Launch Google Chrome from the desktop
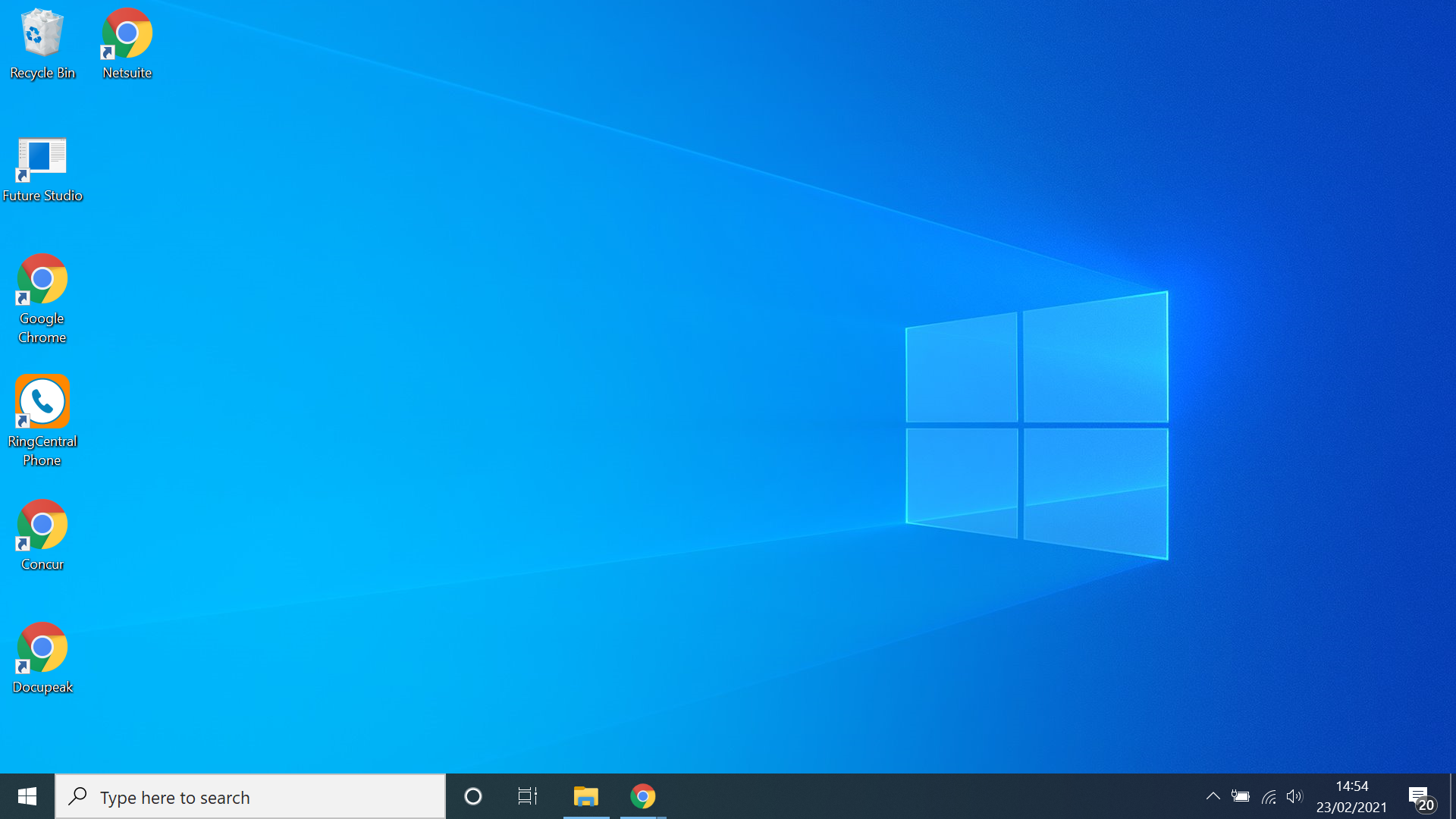 pyautogui.click(x=42, y=279)
